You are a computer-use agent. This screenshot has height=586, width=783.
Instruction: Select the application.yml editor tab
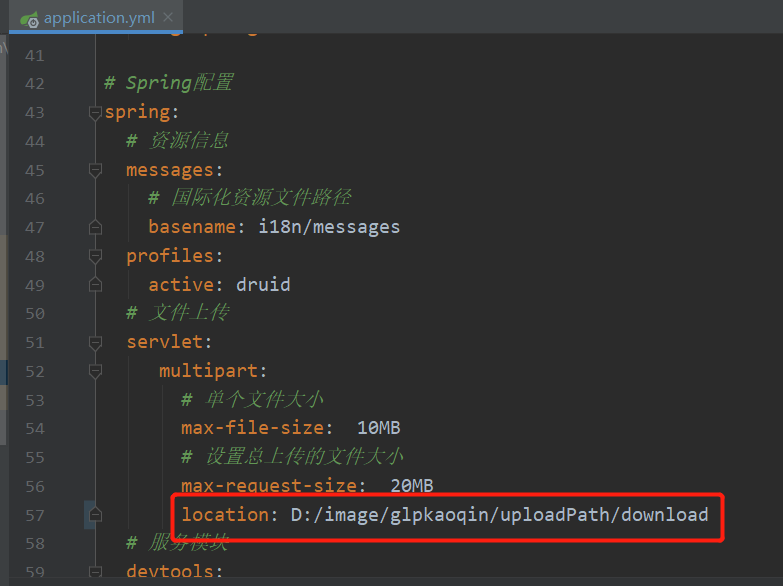[x=96, y=17]
